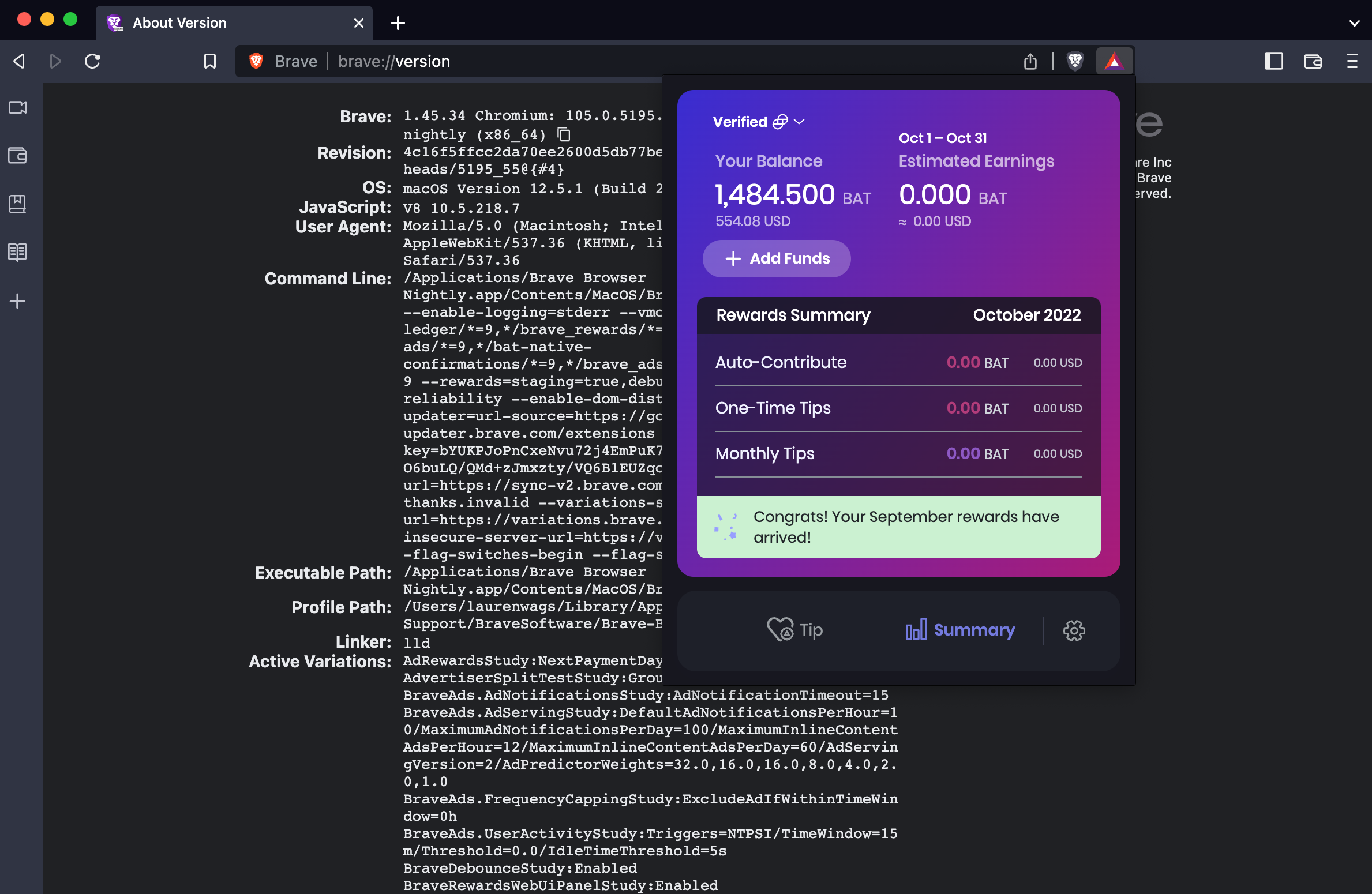Open the wallet icon in the sidebar
Image resolution: width=1372 pixels, height=894 pixels.
[18, 156]
